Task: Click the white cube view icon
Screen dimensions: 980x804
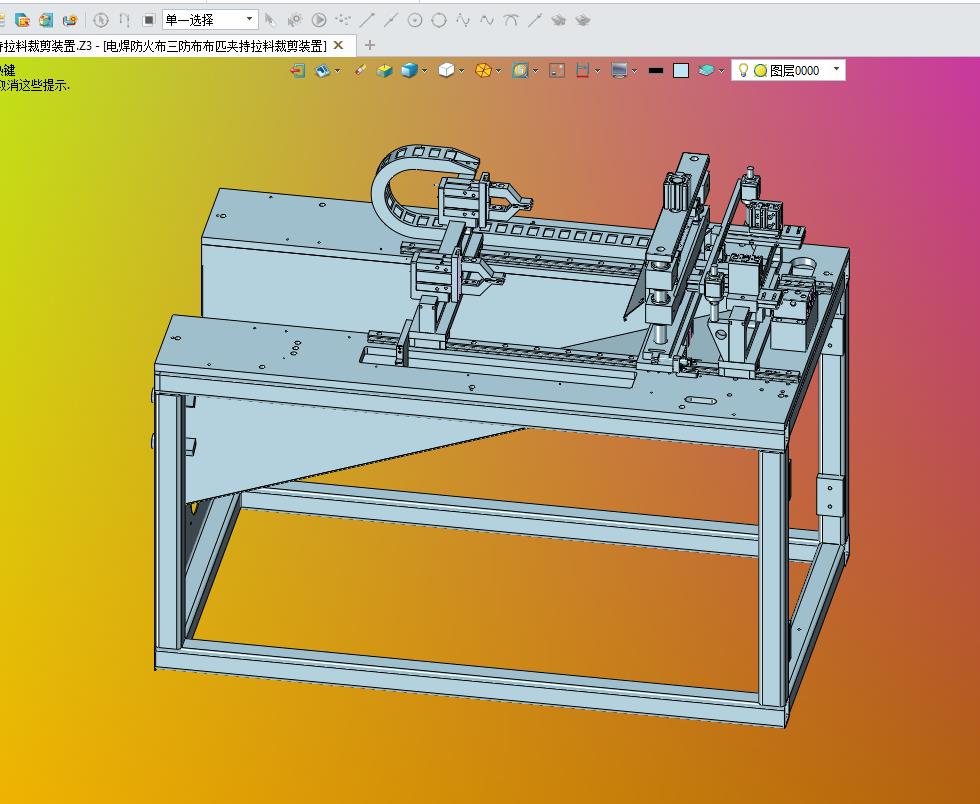Action: click(x=446, y=71)
